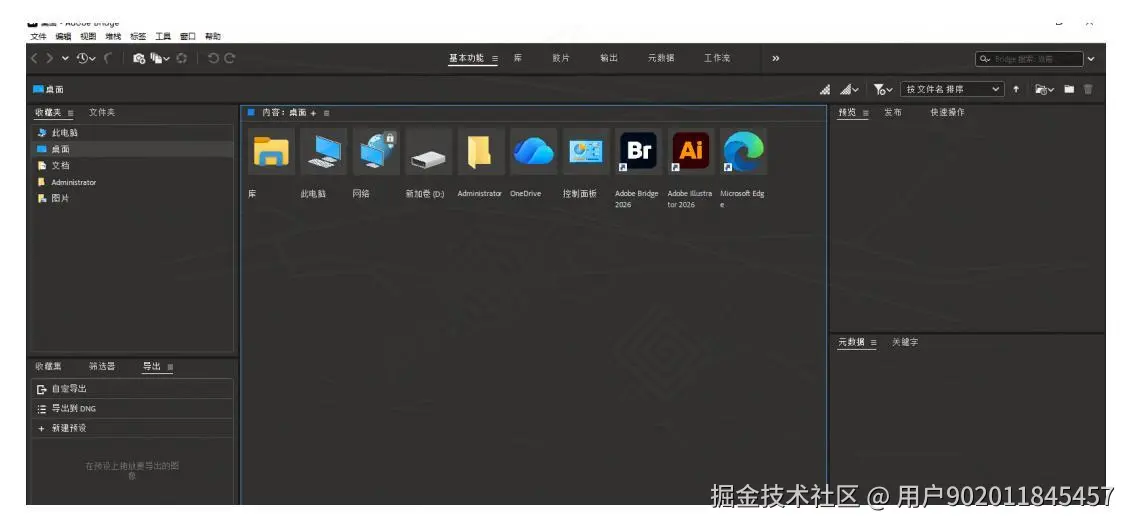Show more workspaces via double chevron
Image resolution: width=1132 pixels, height=528 pixels.
775,59
